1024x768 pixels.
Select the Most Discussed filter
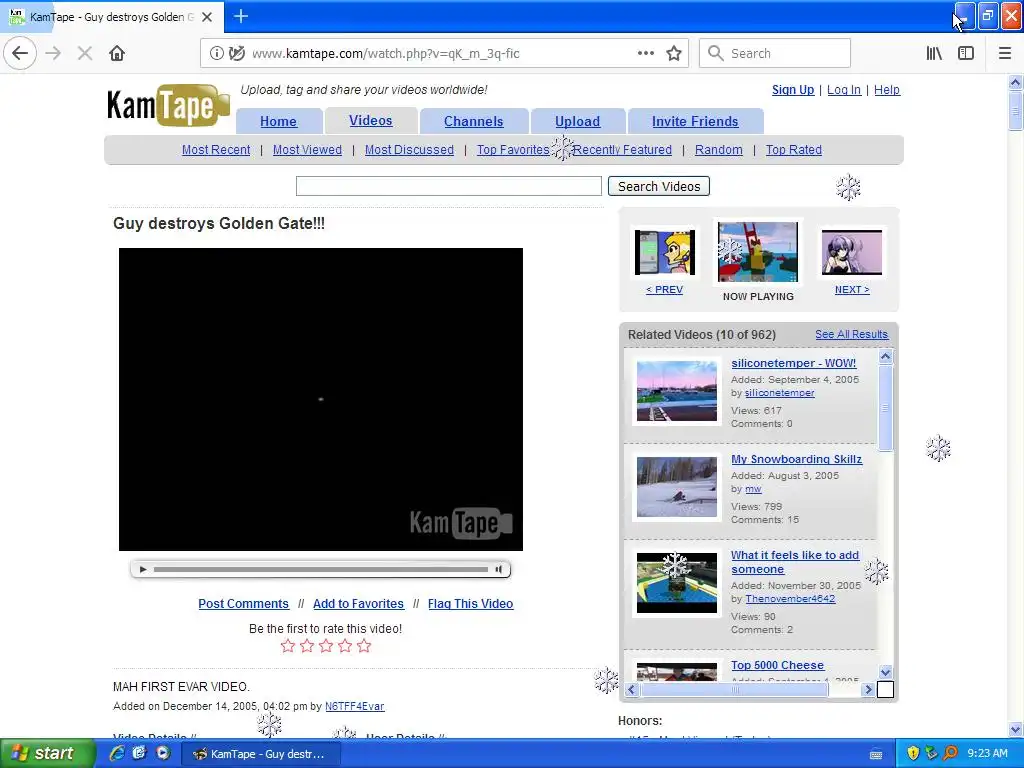tap(409, 150)
